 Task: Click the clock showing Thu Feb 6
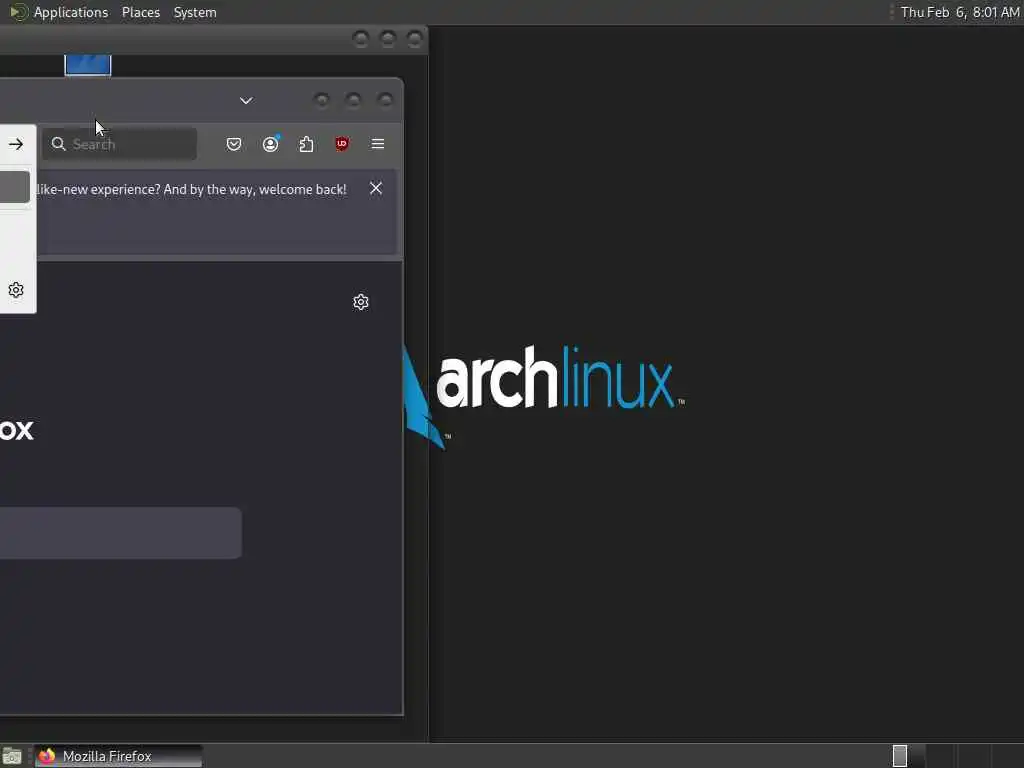[x=959, y=12]
